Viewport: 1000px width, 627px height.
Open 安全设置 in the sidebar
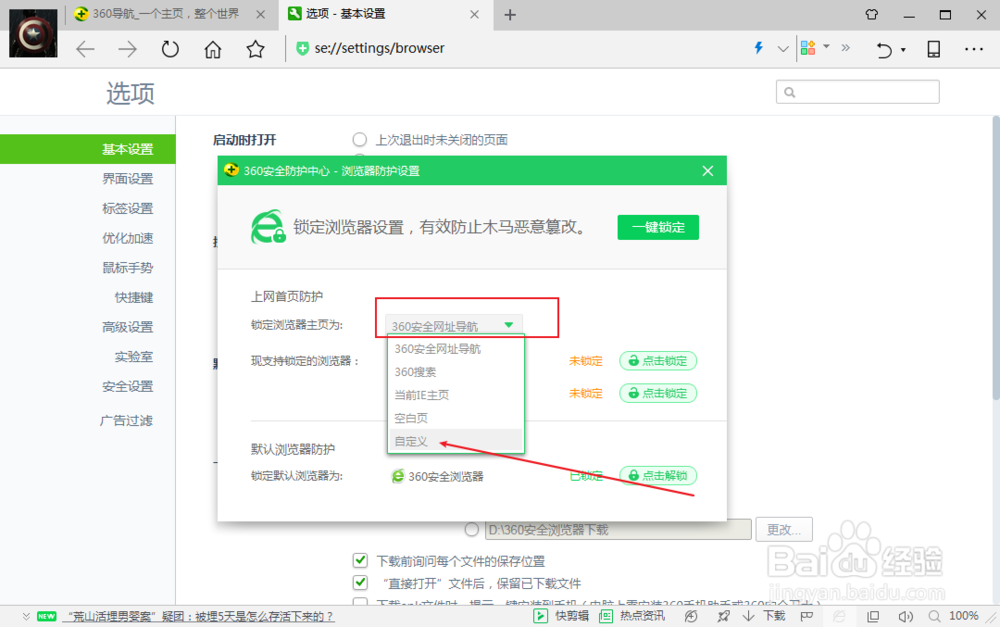(x=128, y=387)
